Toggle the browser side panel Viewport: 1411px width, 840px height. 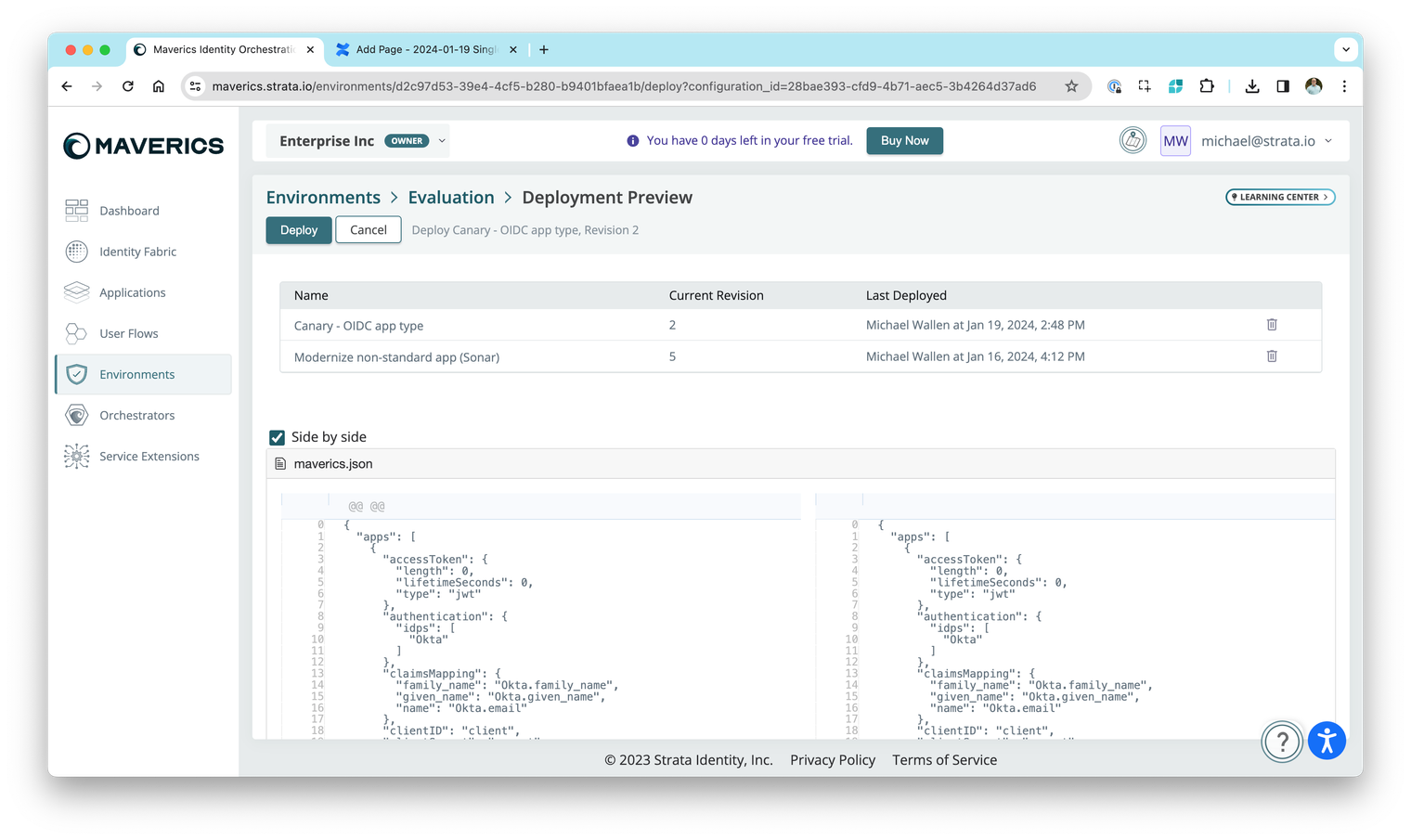tap(1283, 86)
